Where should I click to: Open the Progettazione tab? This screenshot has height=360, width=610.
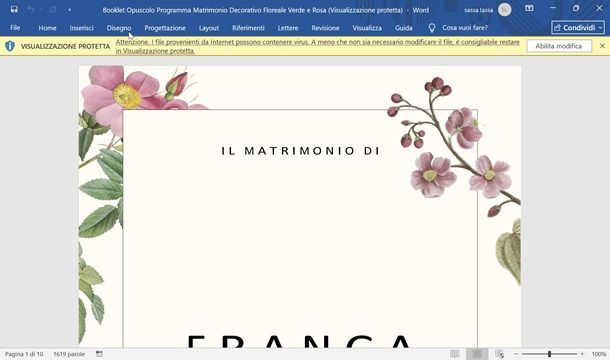tap(165, 28)
